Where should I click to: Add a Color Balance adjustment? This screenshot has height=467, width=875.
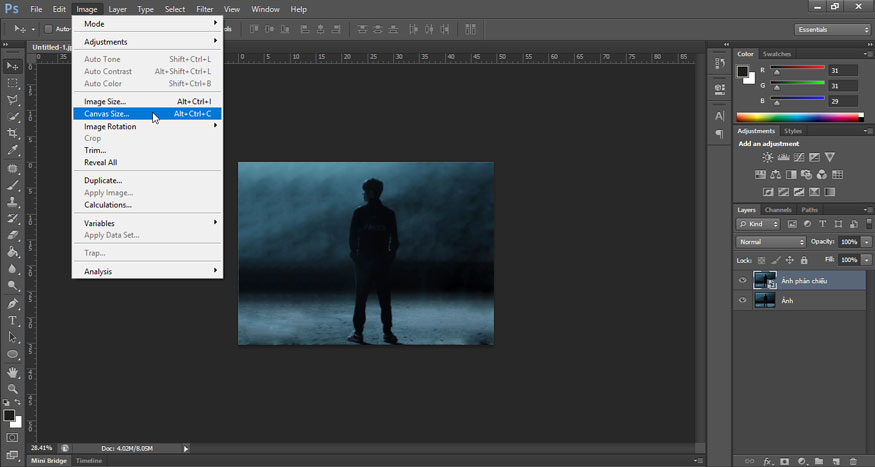click(776, 175)
